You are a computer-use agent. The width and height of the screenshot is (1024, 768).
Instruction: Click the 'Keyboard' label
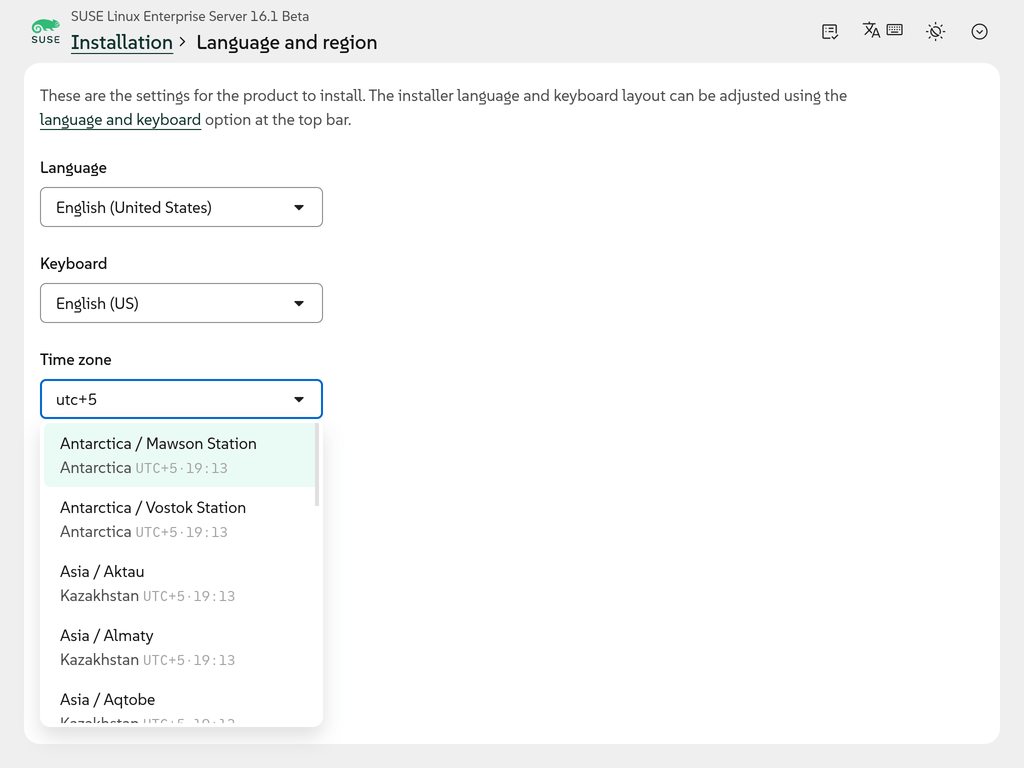click(73, 264)
